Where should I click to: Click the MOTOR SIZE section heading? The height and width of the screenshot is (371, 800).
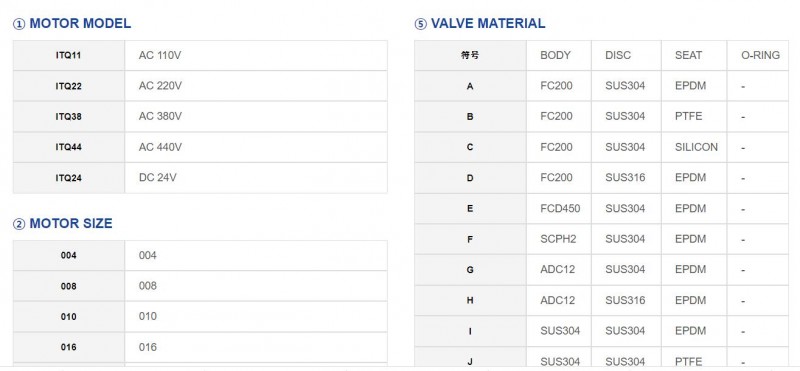pyautogui.click(x=62, y=224)
